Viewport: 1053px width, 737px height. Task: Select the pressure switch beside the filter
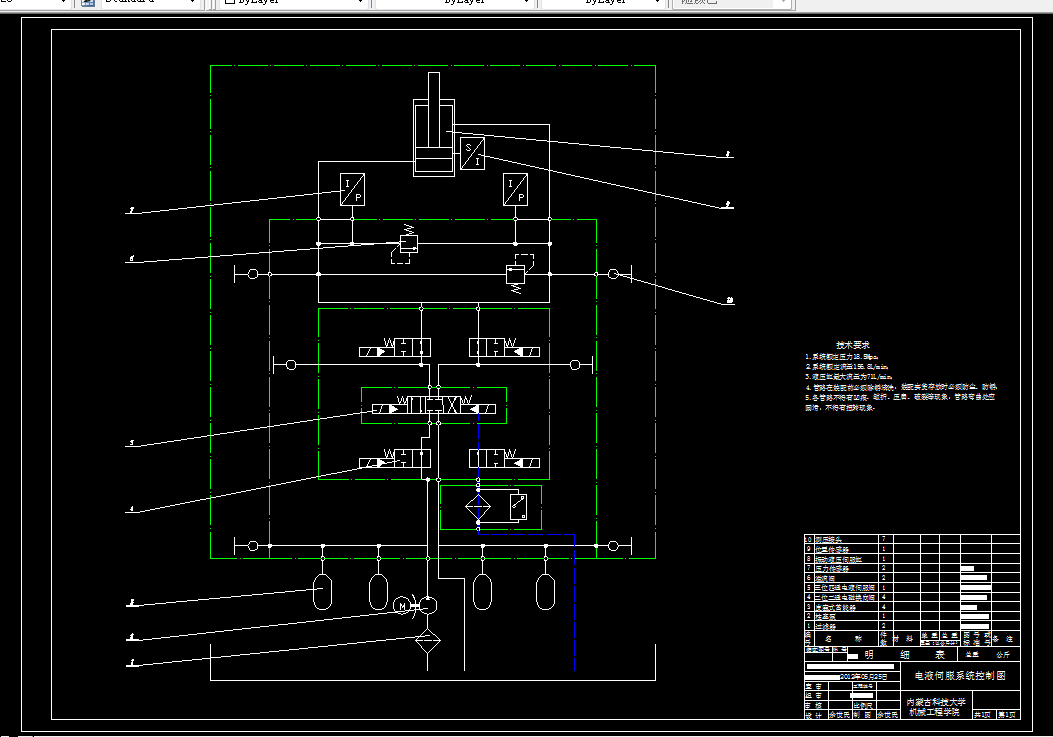coord(518,507)
